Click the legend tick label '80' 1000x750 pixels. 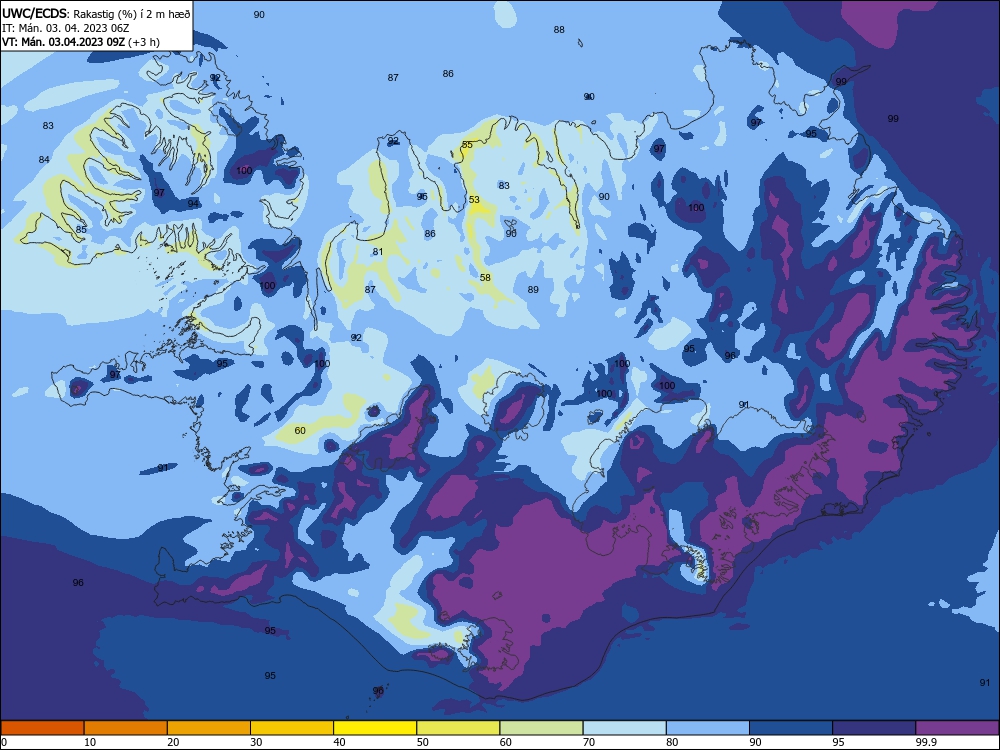(x=672, y=742)
